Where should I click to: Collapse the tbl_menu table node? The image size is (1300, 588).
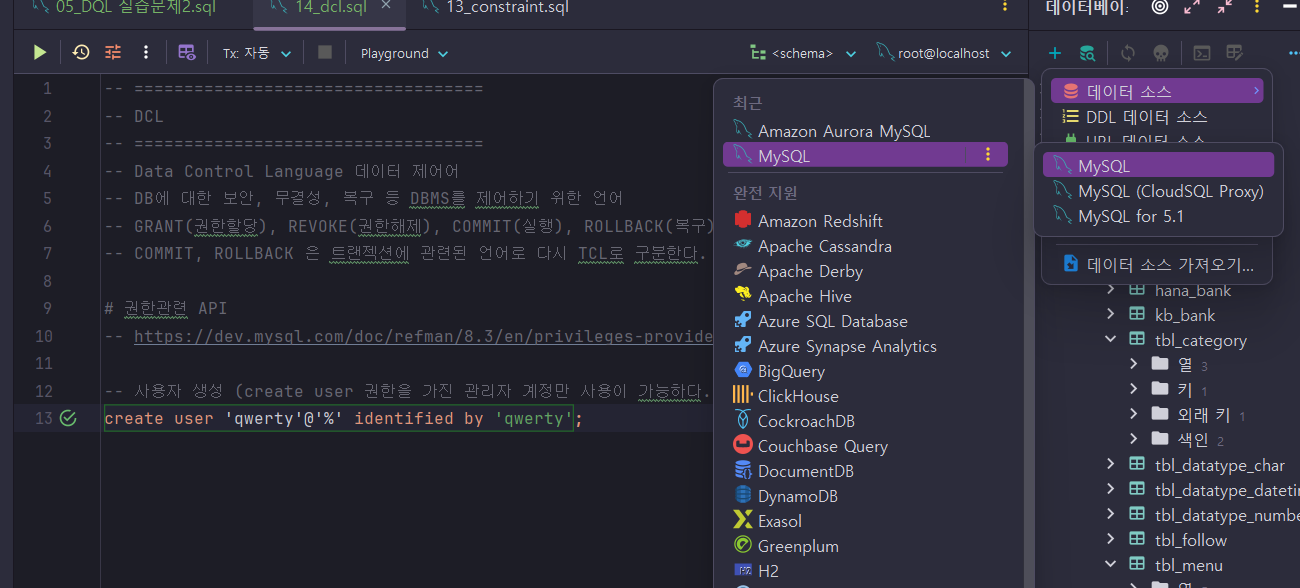tap(1110, 565)
